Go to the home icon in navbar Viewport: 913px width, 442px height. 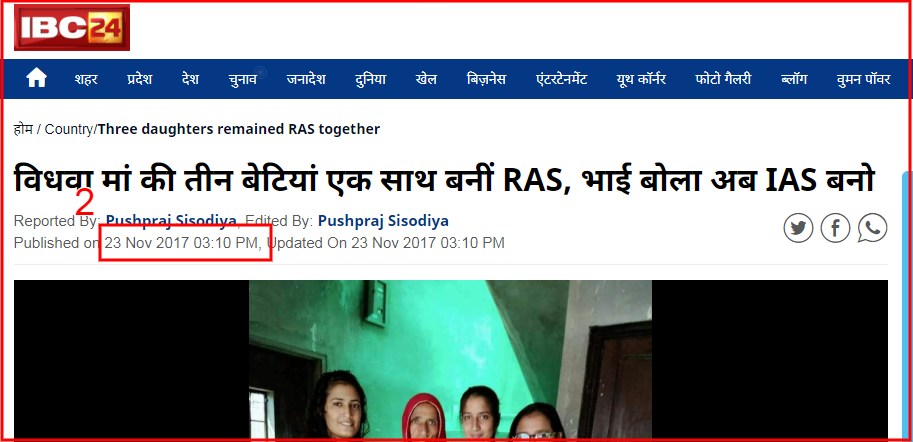point(36,78)
